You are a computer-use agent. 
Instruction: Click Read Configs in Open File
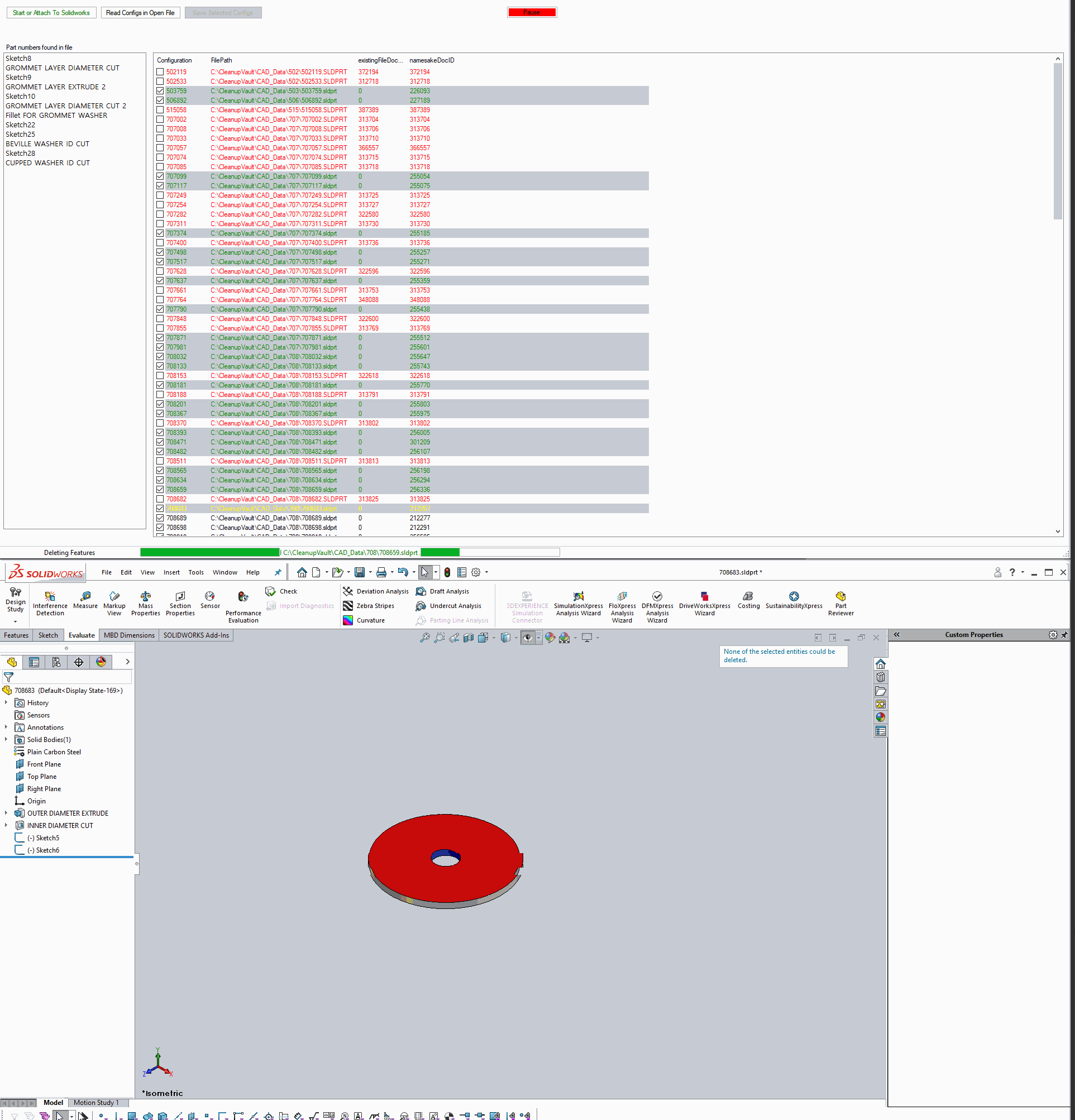140,13
